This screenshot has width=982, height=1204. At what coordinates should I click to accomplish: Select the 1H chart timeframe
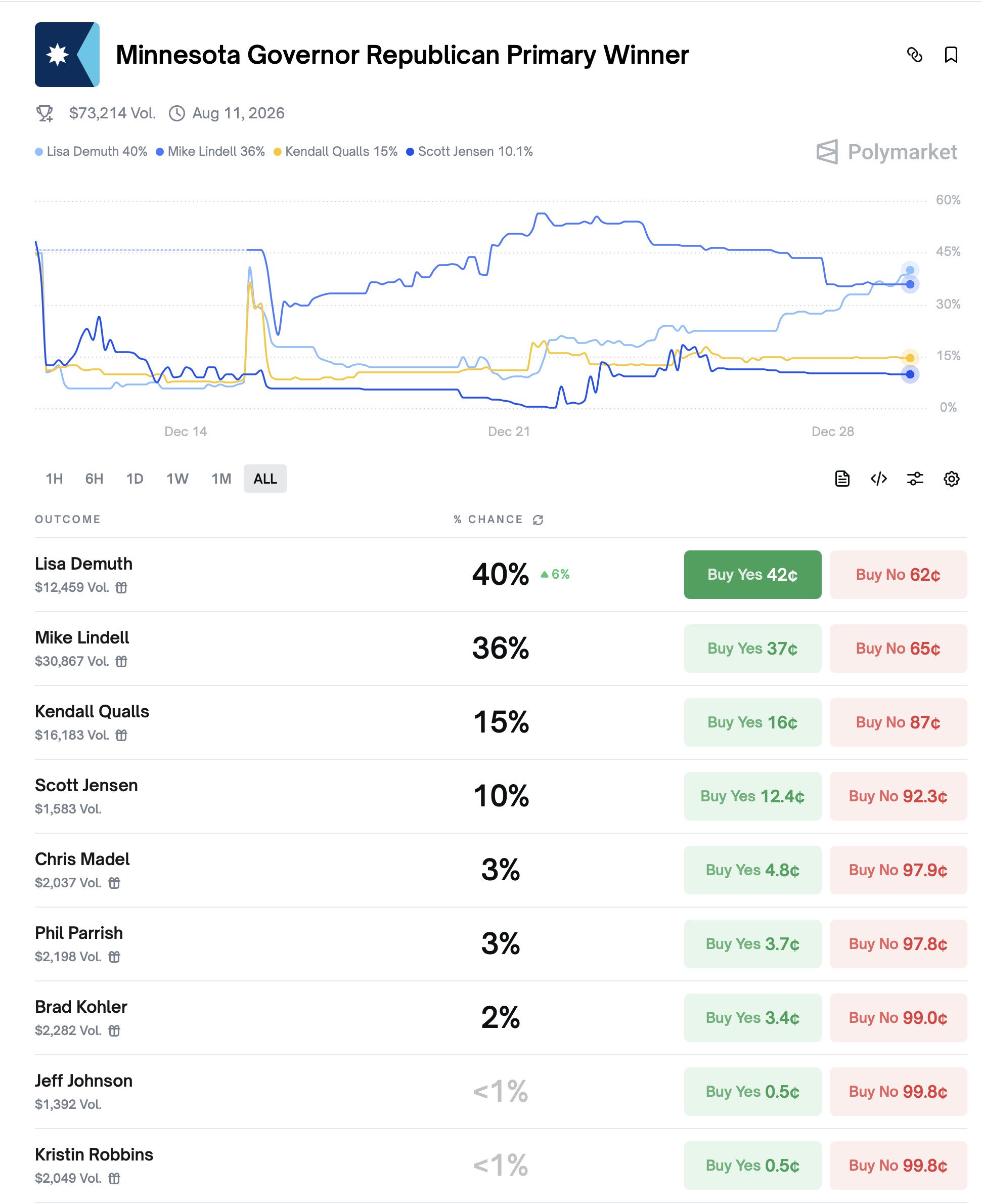[x=54, y=479]
